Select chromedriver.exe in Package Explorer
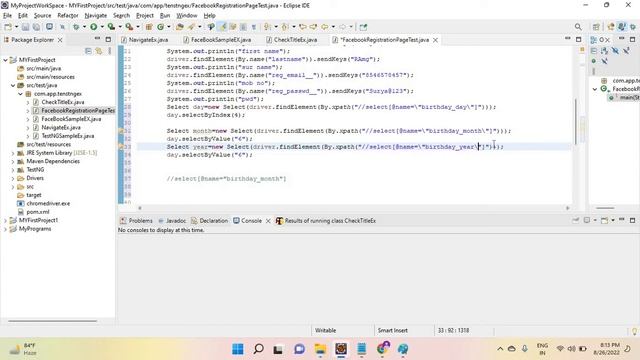The height and width of the screenshot is (360, 640). pos(48,203)
